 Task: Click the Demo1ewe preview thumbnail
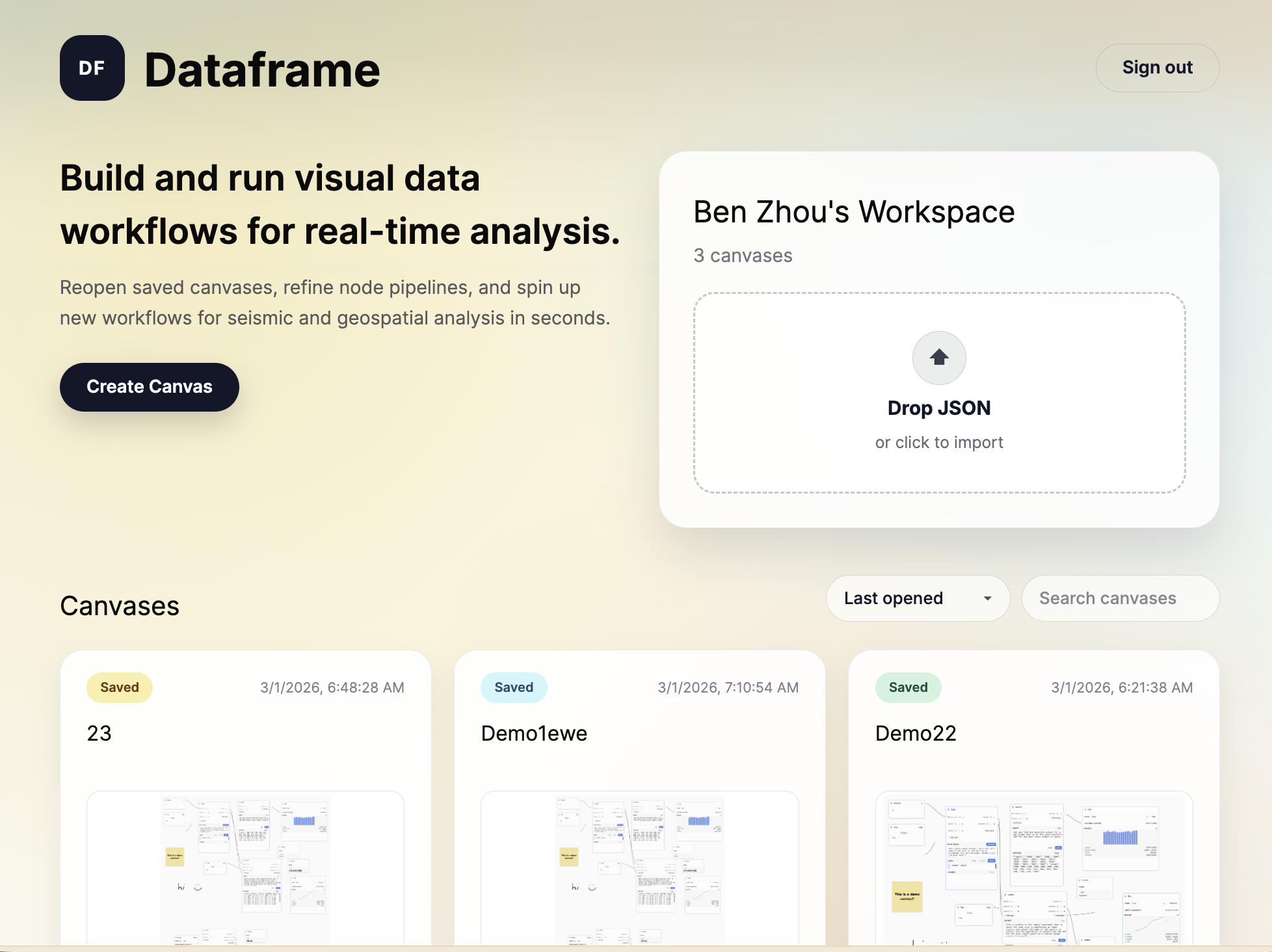639,868
